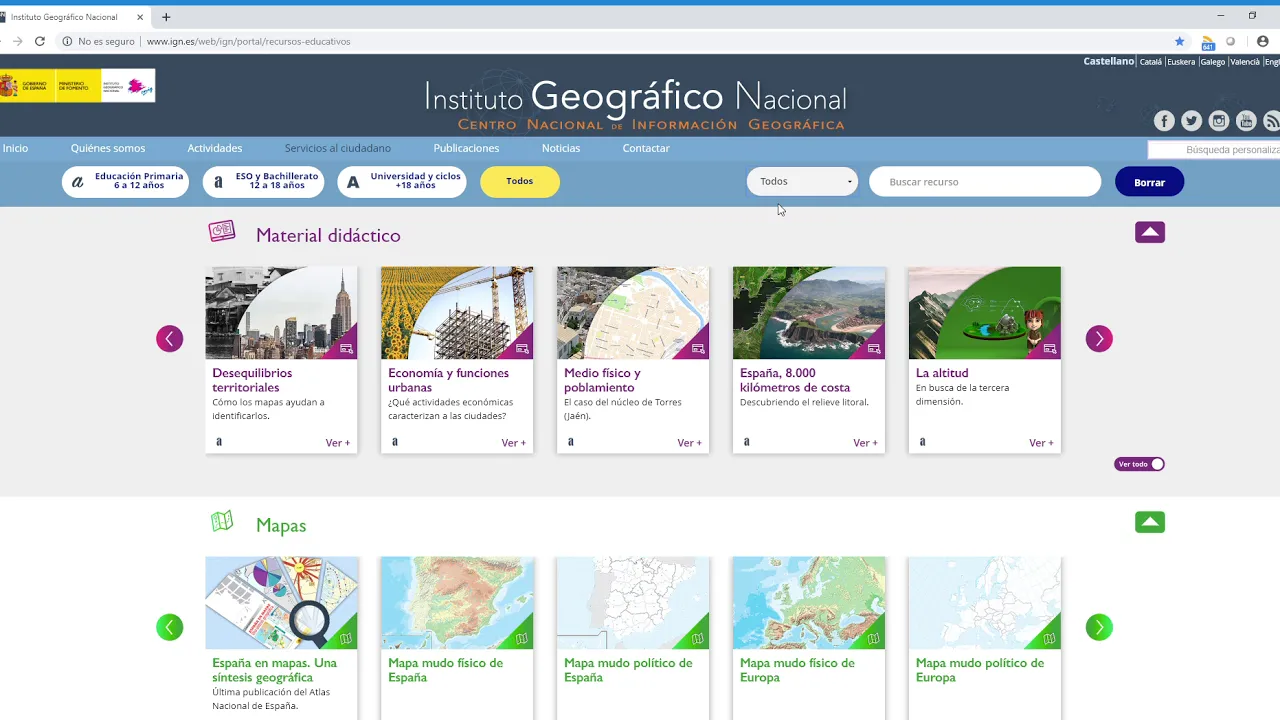
Task: Open the Twitter social icon
Action: (1191, 121)
